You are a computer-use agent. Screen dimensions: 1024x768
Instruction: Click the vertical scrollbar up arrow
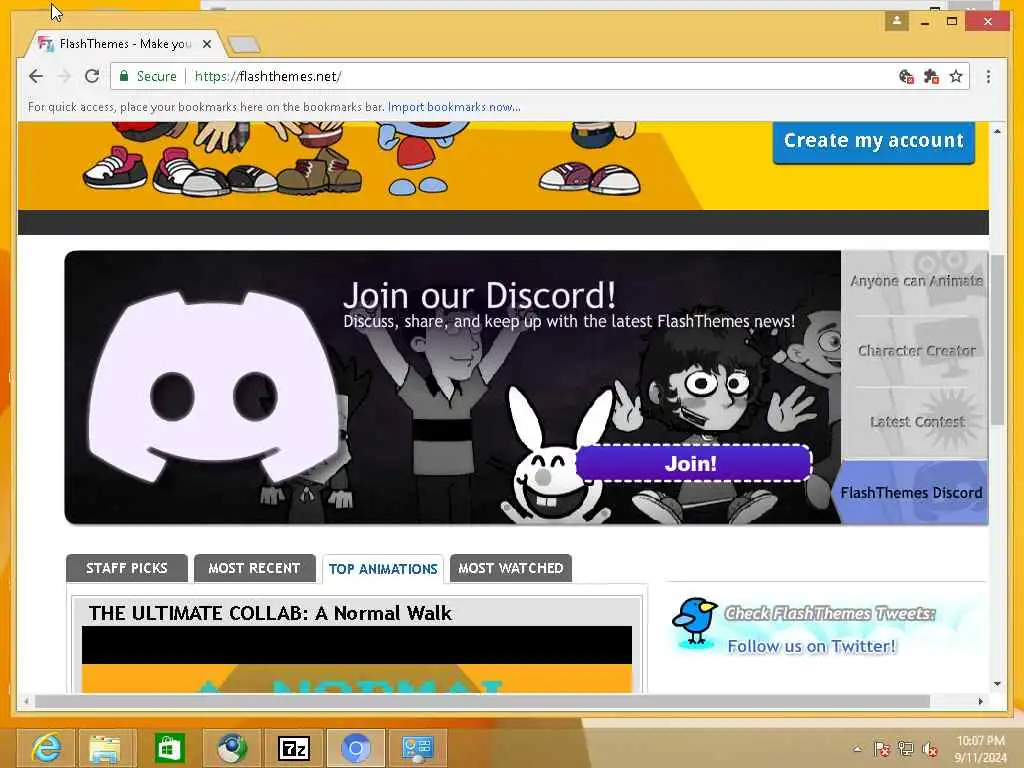pyautogui.click(x=997, y=131)
